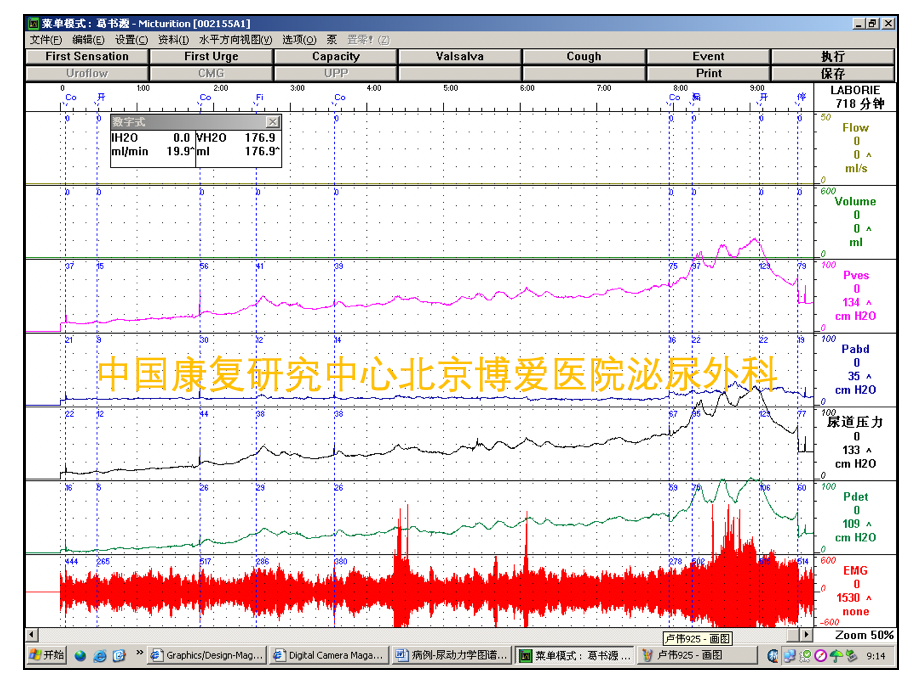This screenshot has height=682, width=912.
Task: Click the Zoom 50% indicator
Action: 864,635
